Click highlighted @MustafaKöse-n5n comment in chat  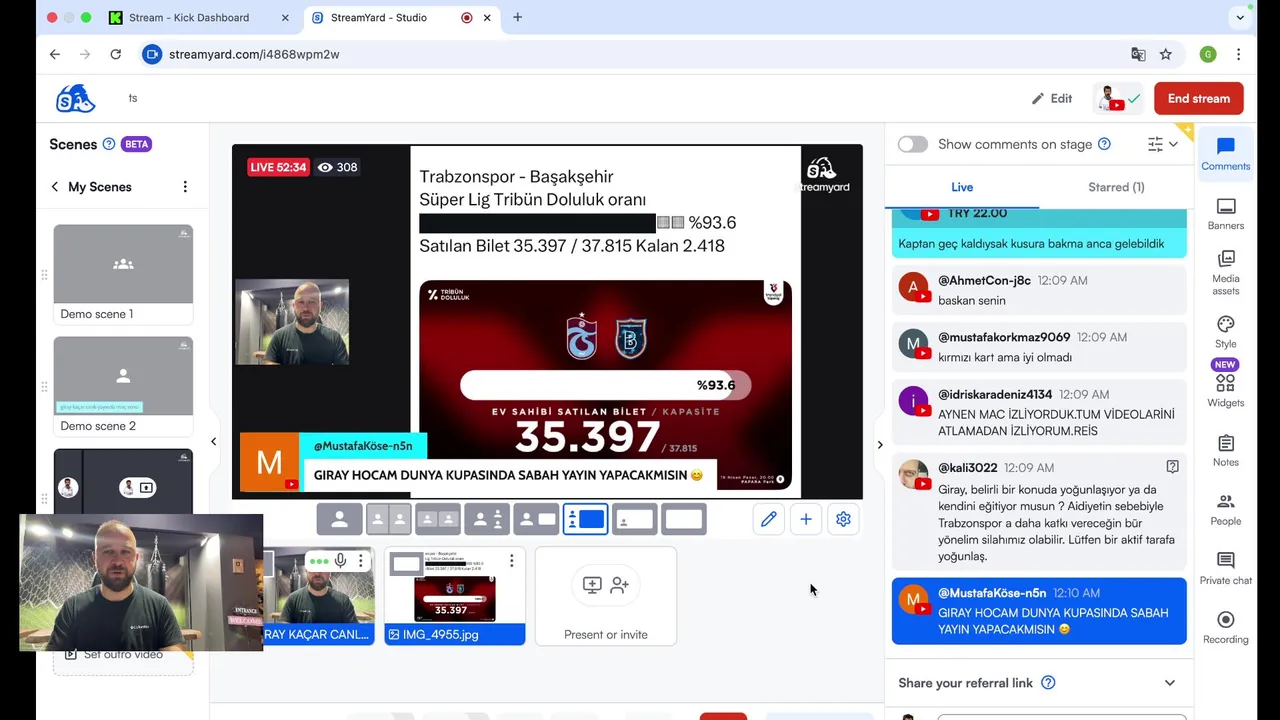click(x=1039, y=611)
